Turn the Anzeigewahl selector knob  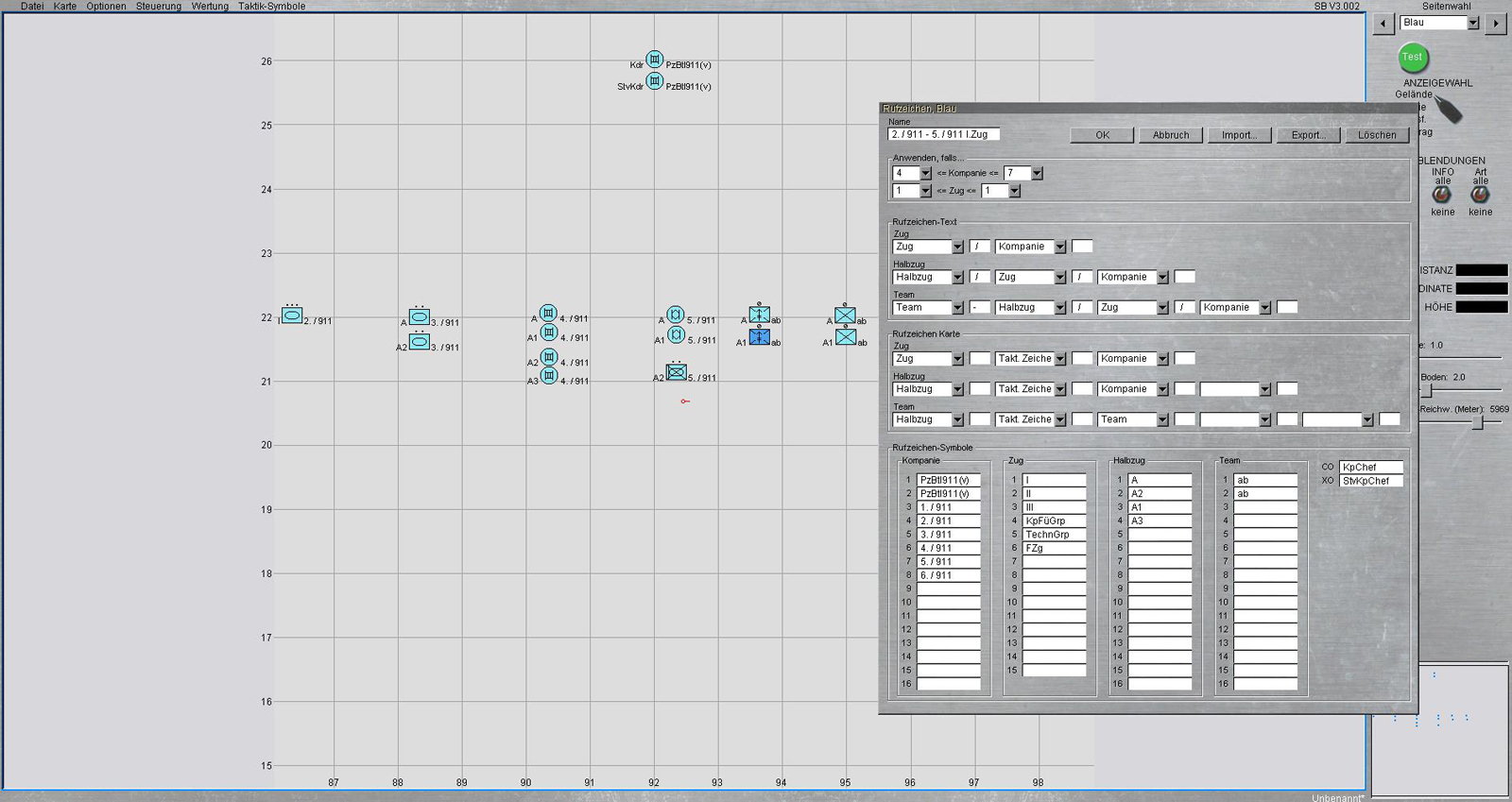pyautogui.click(x=1448, y=111)
